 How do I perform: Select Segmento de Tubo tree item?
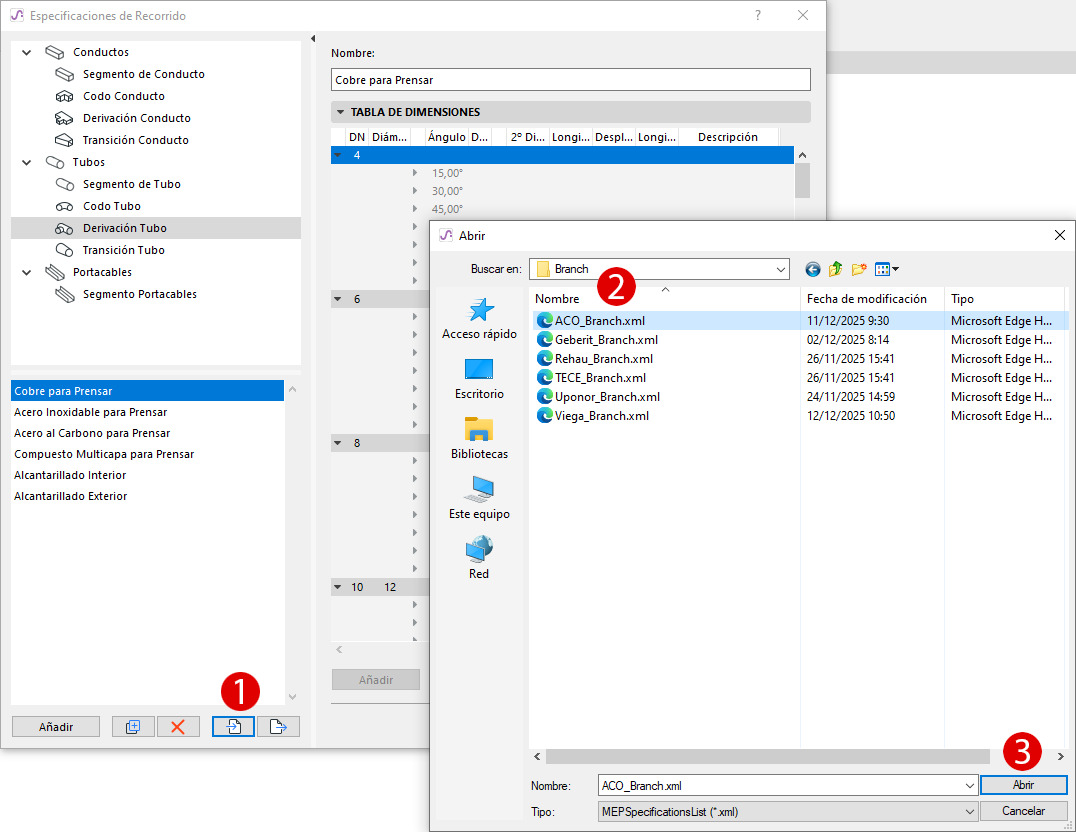[x=131, y=184]
